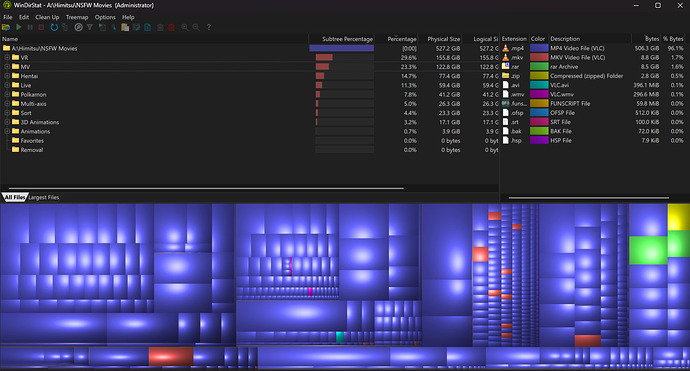The height and width of the screenshot is (371, 690).
Task: Click the zipped folder icon for .zip
Action: coord(506,76)
